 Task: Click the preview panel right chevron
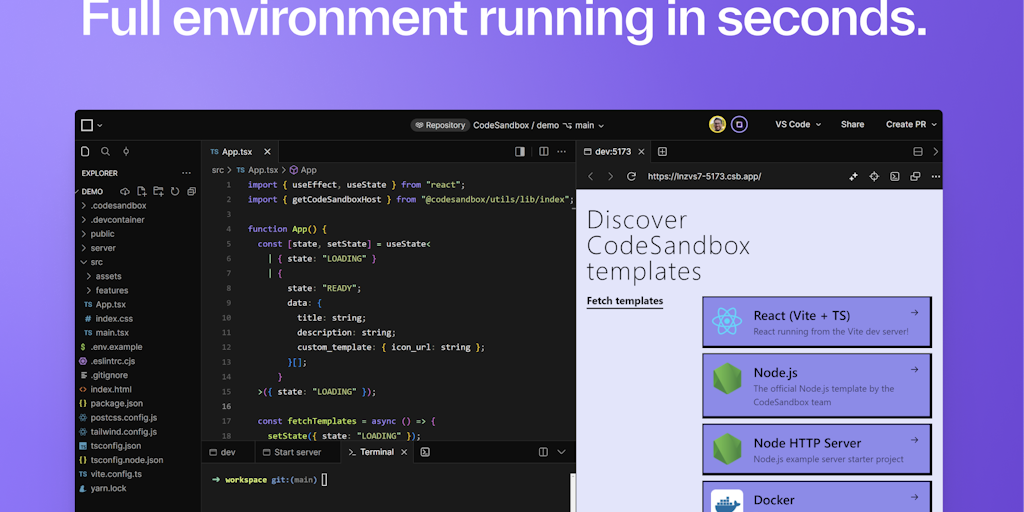[x=936, y=152]
